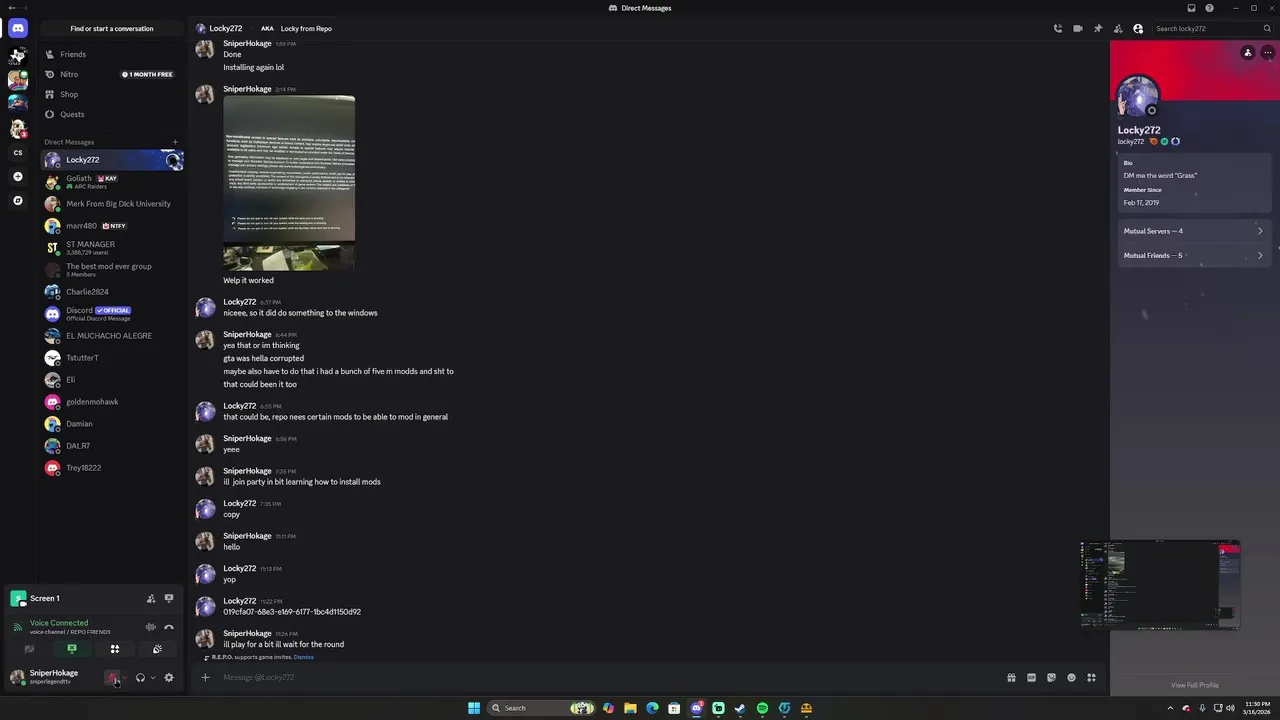Open DM with Charlie2824
The height and width of the screenshot is (720, 1280).
tap(112, 292)
